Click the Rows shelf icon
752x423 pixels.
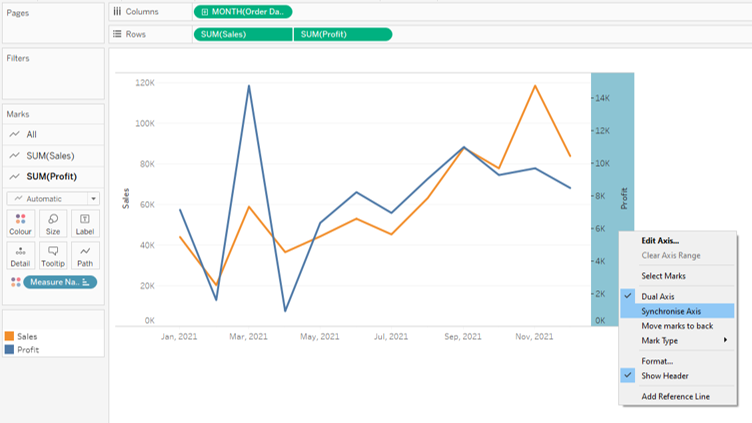click(118, 34)
